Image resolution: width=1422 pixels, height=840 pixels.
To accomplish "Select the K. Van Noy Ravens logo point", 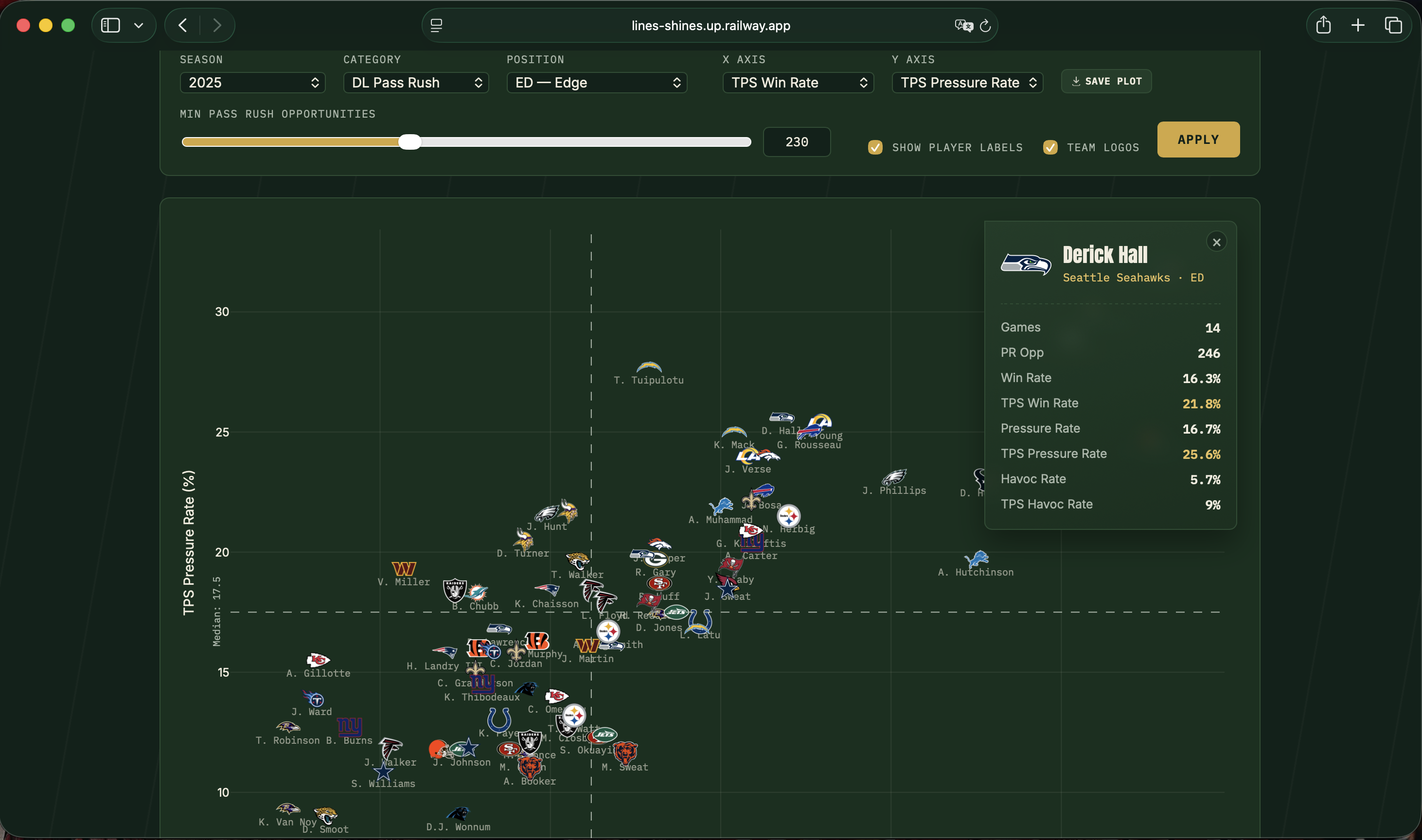I will 288,808.
